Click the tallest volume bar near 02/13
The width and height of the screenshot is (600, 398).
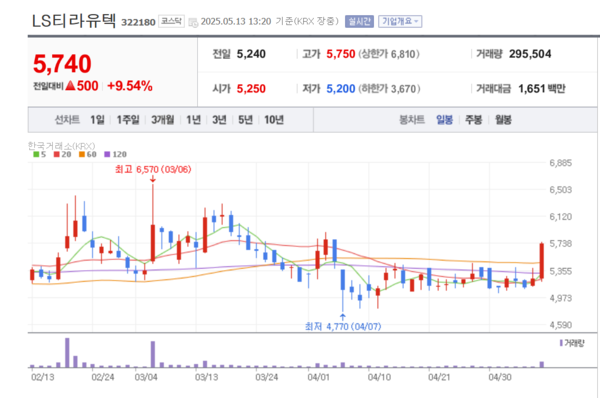67,352
